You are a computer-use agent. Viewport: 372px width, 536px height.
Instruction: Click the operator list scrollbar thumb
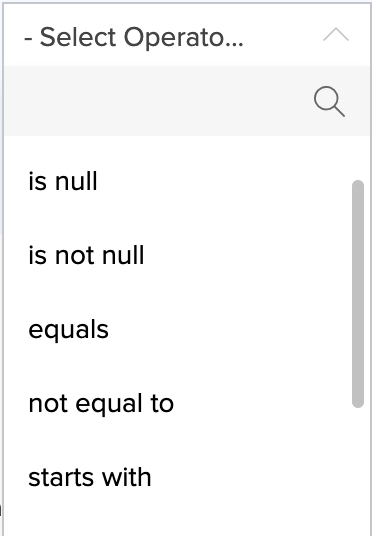pos(358,294)
